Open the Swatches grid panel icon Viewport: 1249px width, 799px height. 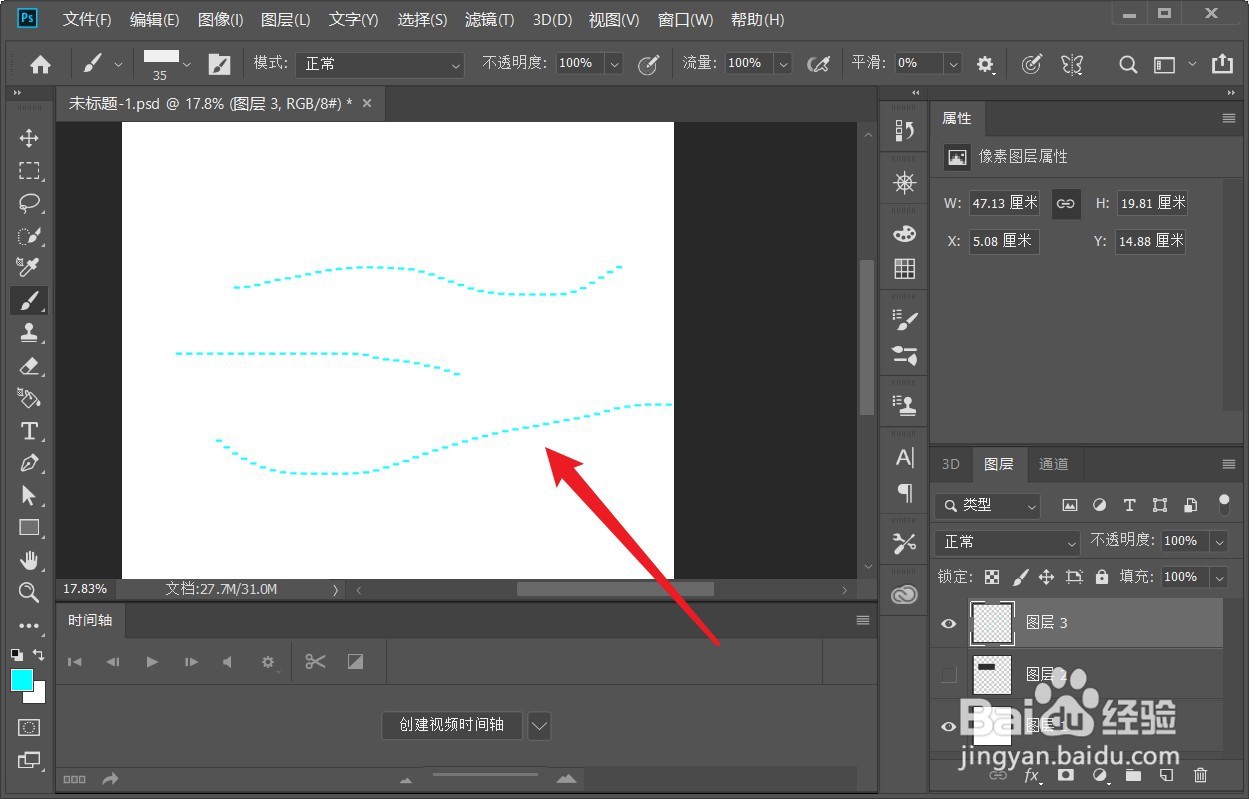(904, 269)
